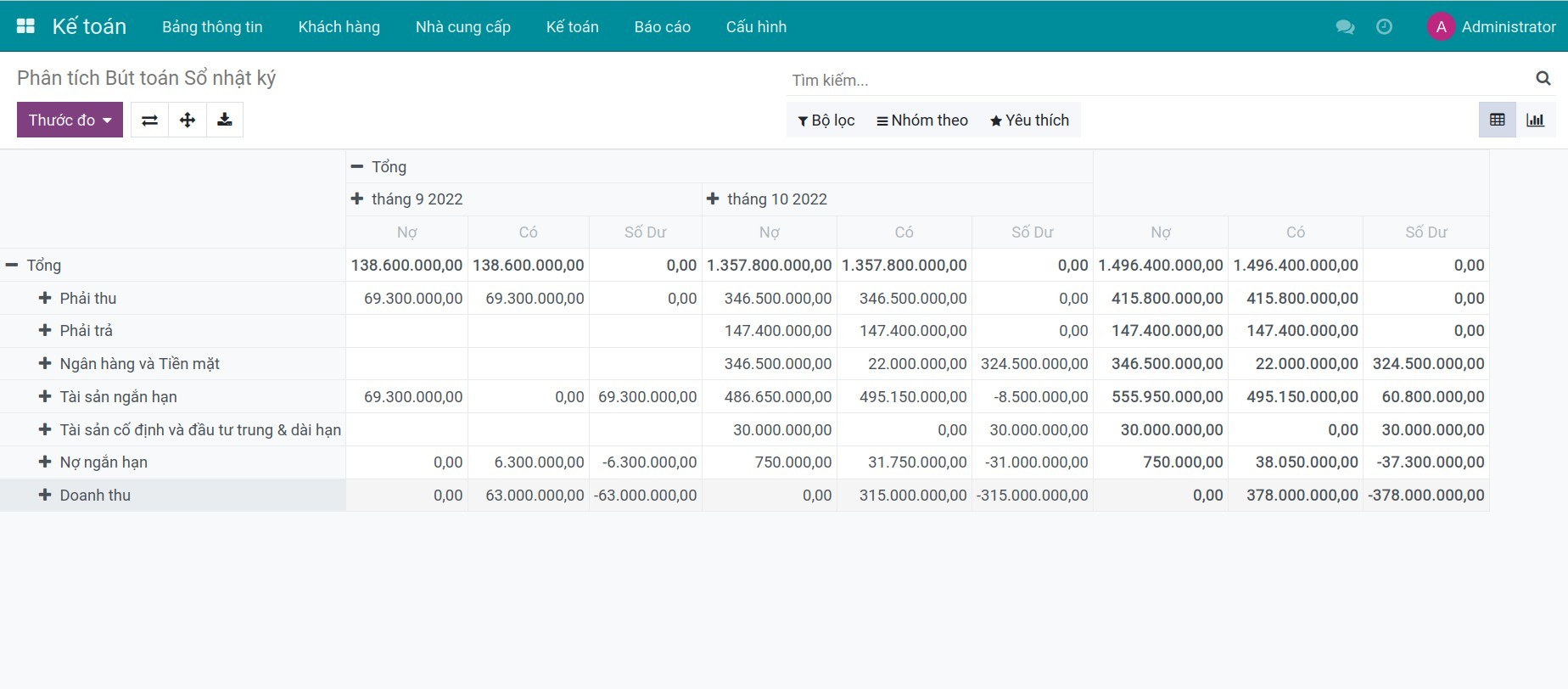Open the conversations chat icon
The height and width of the screenshot is (689, 1568).
(1345, 27)
